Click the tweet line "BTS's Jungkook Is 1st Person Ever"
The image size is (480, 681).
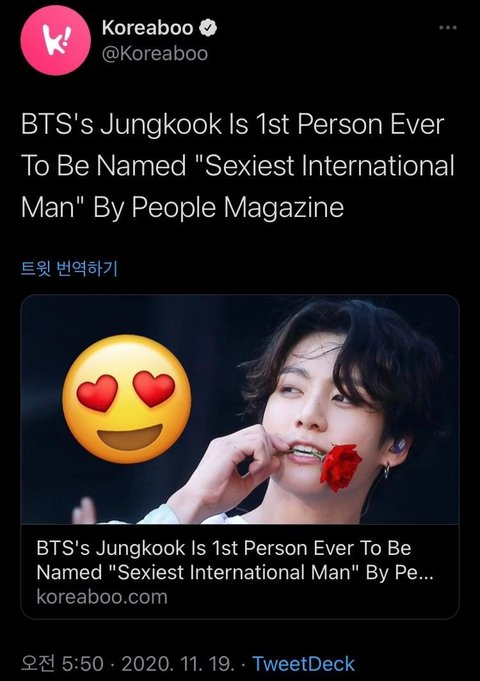(x=232, y=125)
